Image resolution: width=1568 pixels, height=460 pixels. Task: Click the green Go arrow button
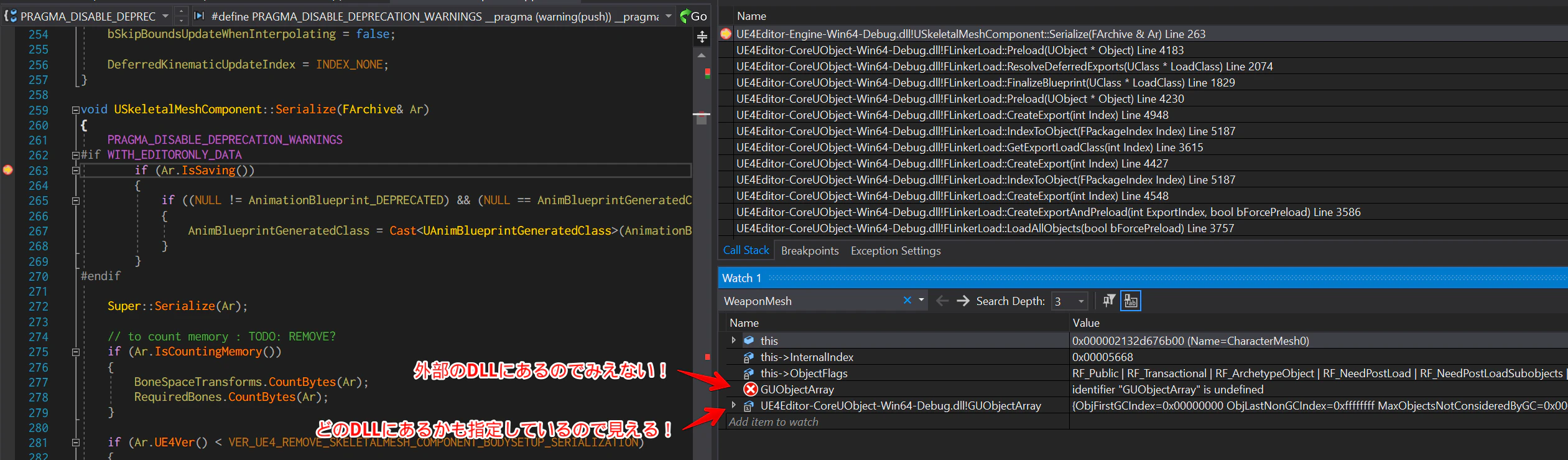(x=693, y=16)
